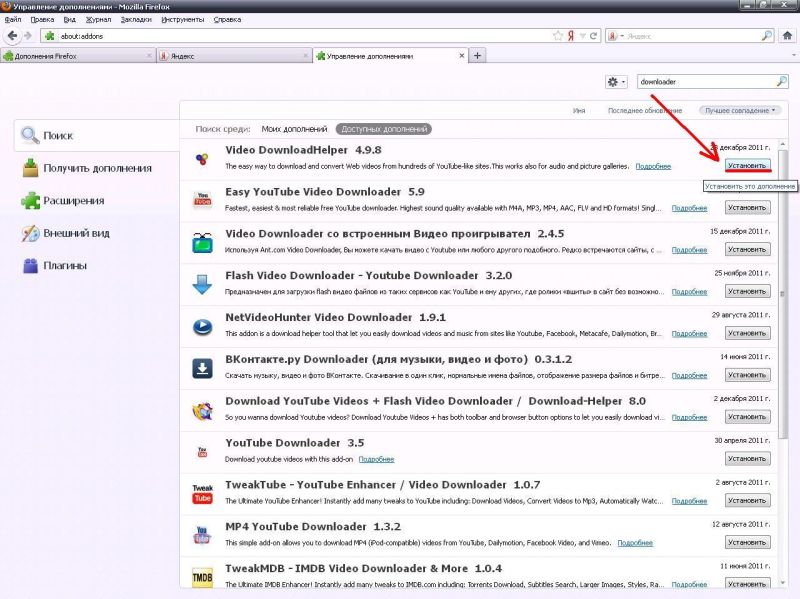Image resolution: width=800 pixels, height=599 pixels.
Task: Bookmark this page with the star icon
Action: pos(558,36)
